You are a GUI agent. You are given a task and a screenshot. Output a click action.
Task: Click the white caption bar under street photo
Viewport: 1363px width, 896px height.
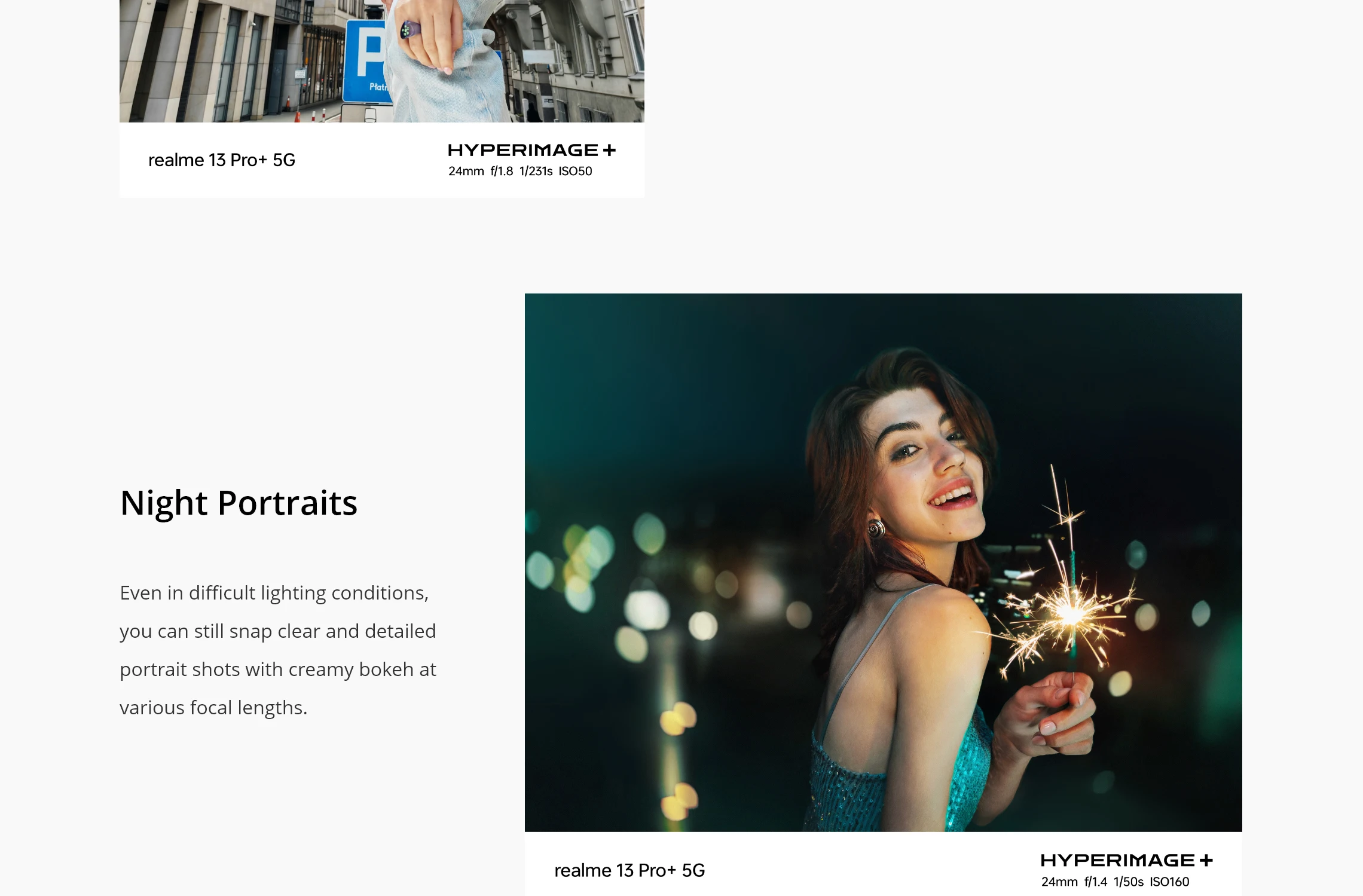click(x=381, y=160)
